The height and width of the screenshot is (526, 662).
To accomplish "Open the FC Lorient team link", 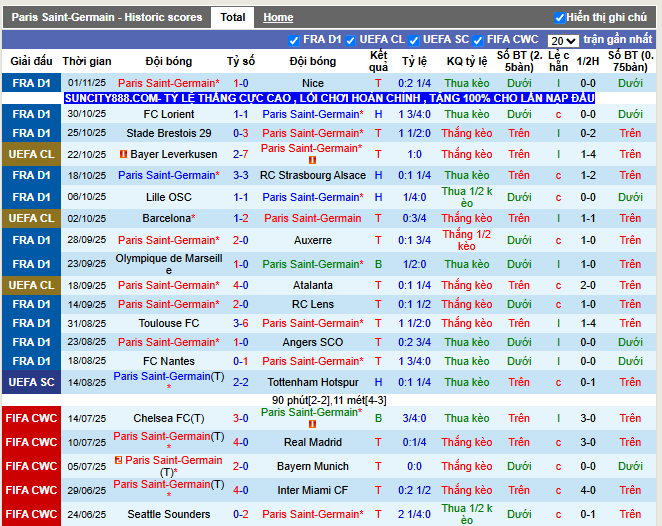I will (169, 114).
